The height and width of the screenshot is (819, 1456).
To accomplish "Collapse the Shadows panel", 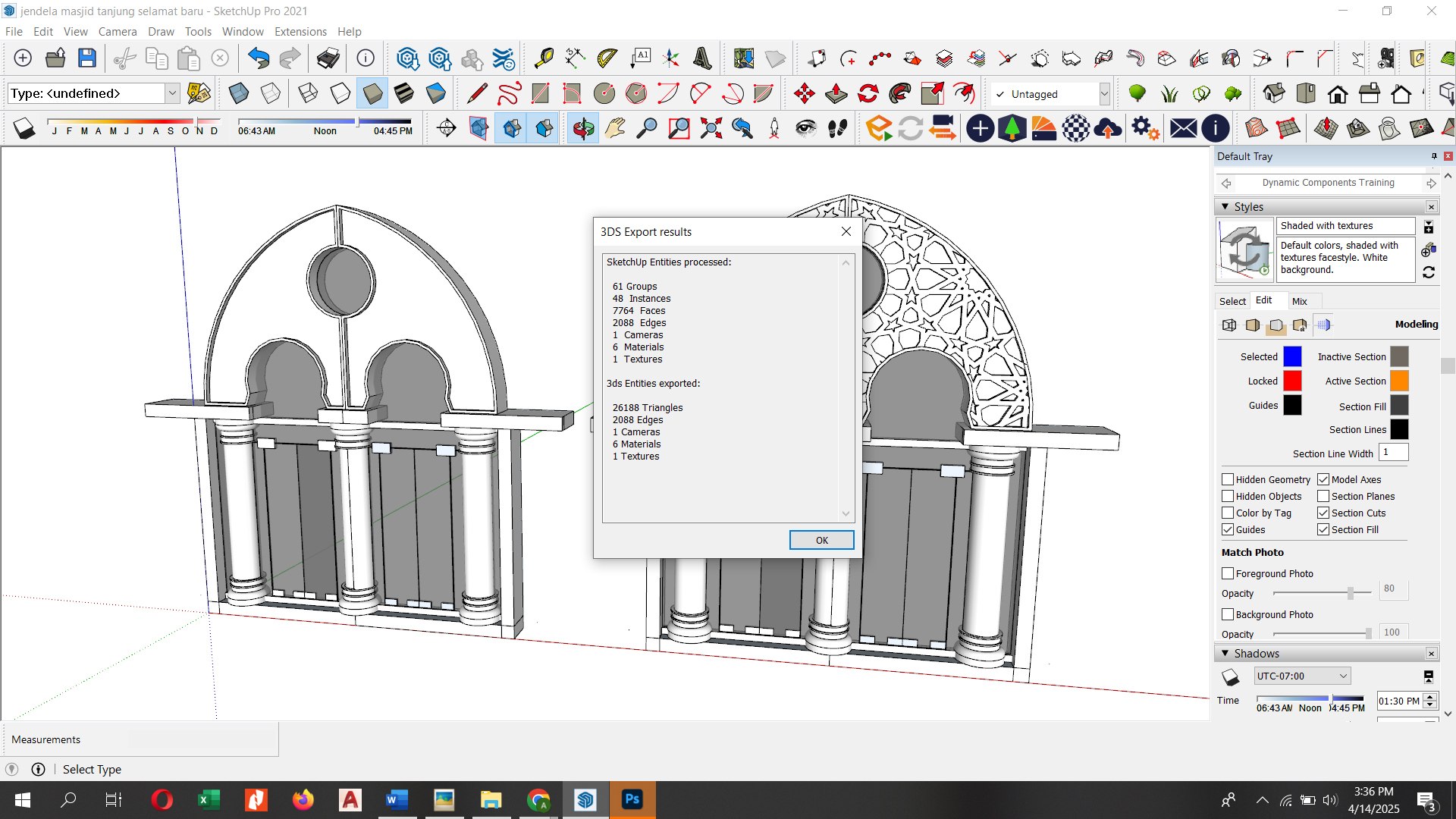I will pos(1225,653).
